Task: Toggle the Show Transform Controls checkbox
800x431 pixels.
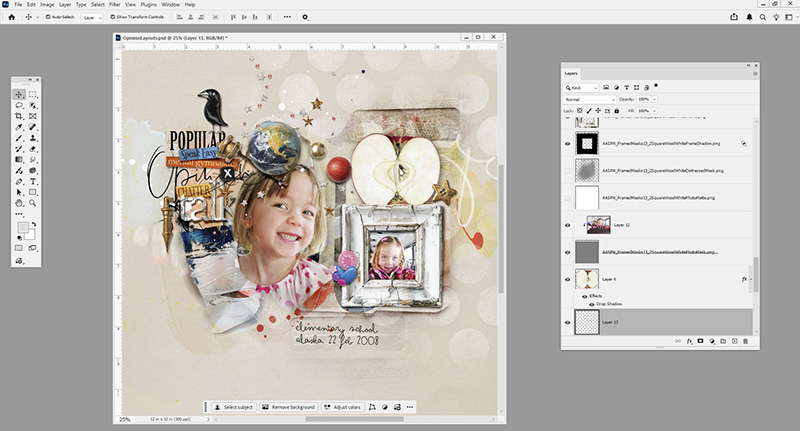Action: pos(113,17)
